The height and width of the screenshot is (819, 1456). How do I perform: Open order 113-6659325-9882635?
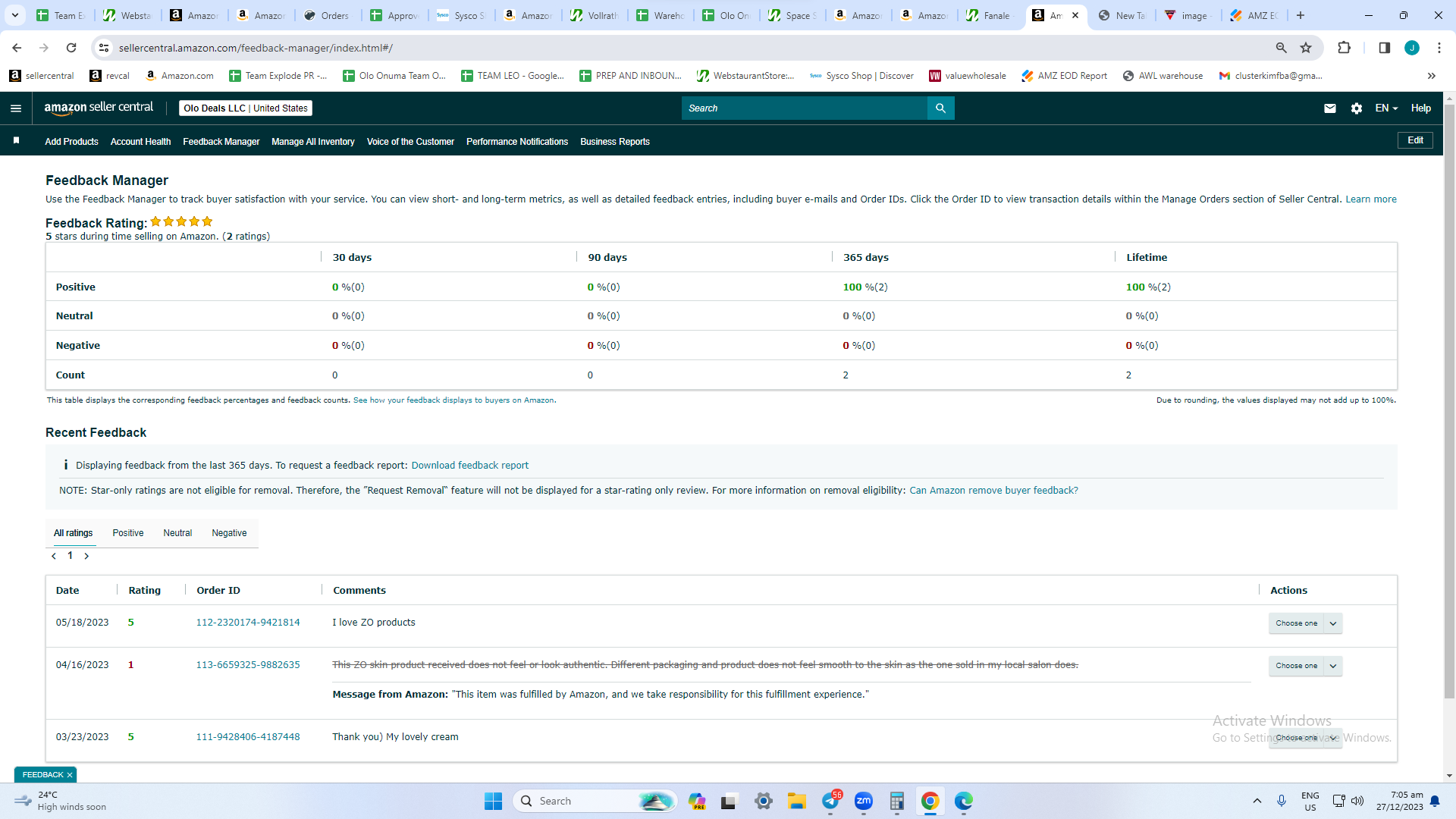248,665
